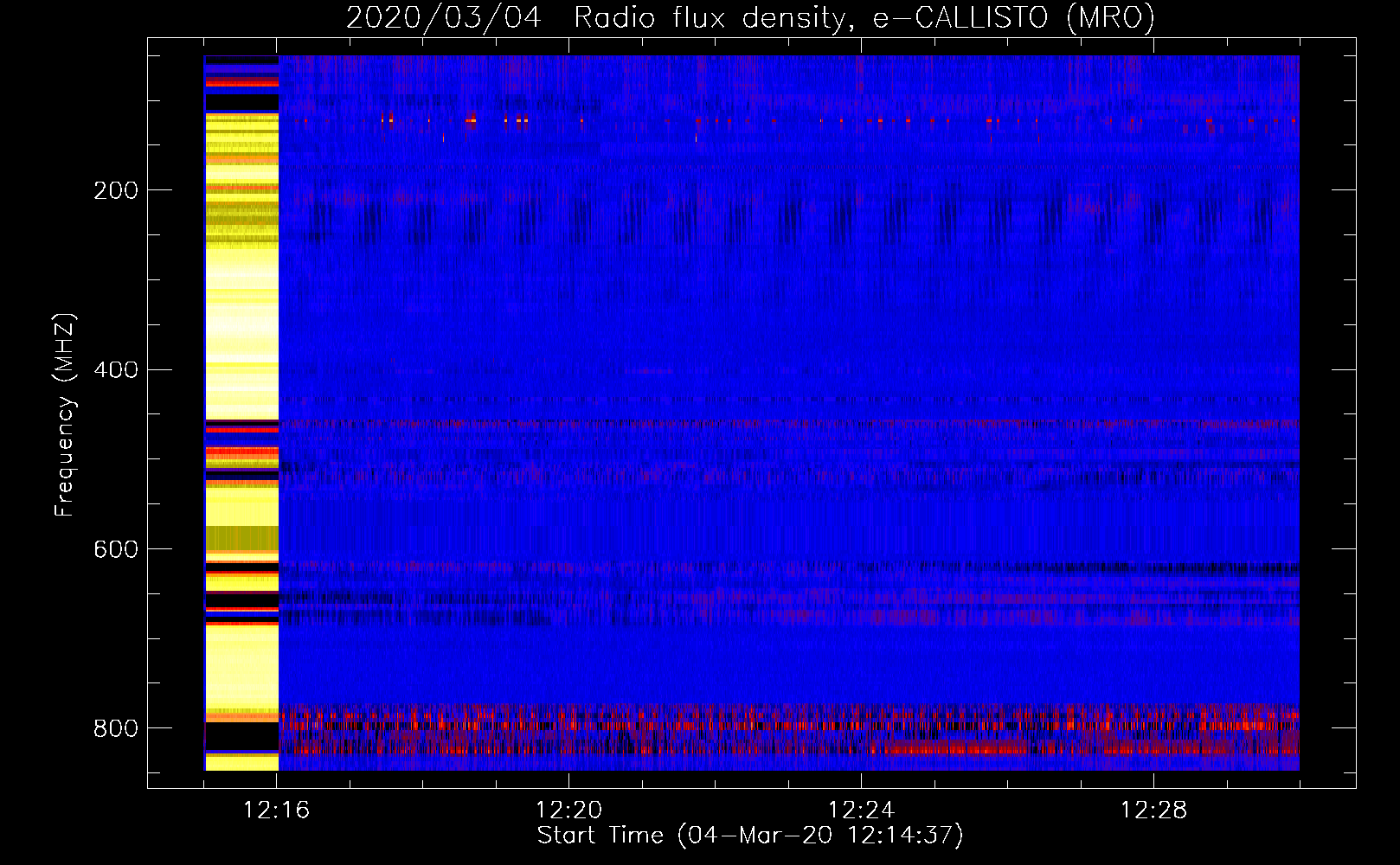Click the blue spectrogram center at 12:20 and 400 MHz
1400x865 pixels.
[568, 370]
